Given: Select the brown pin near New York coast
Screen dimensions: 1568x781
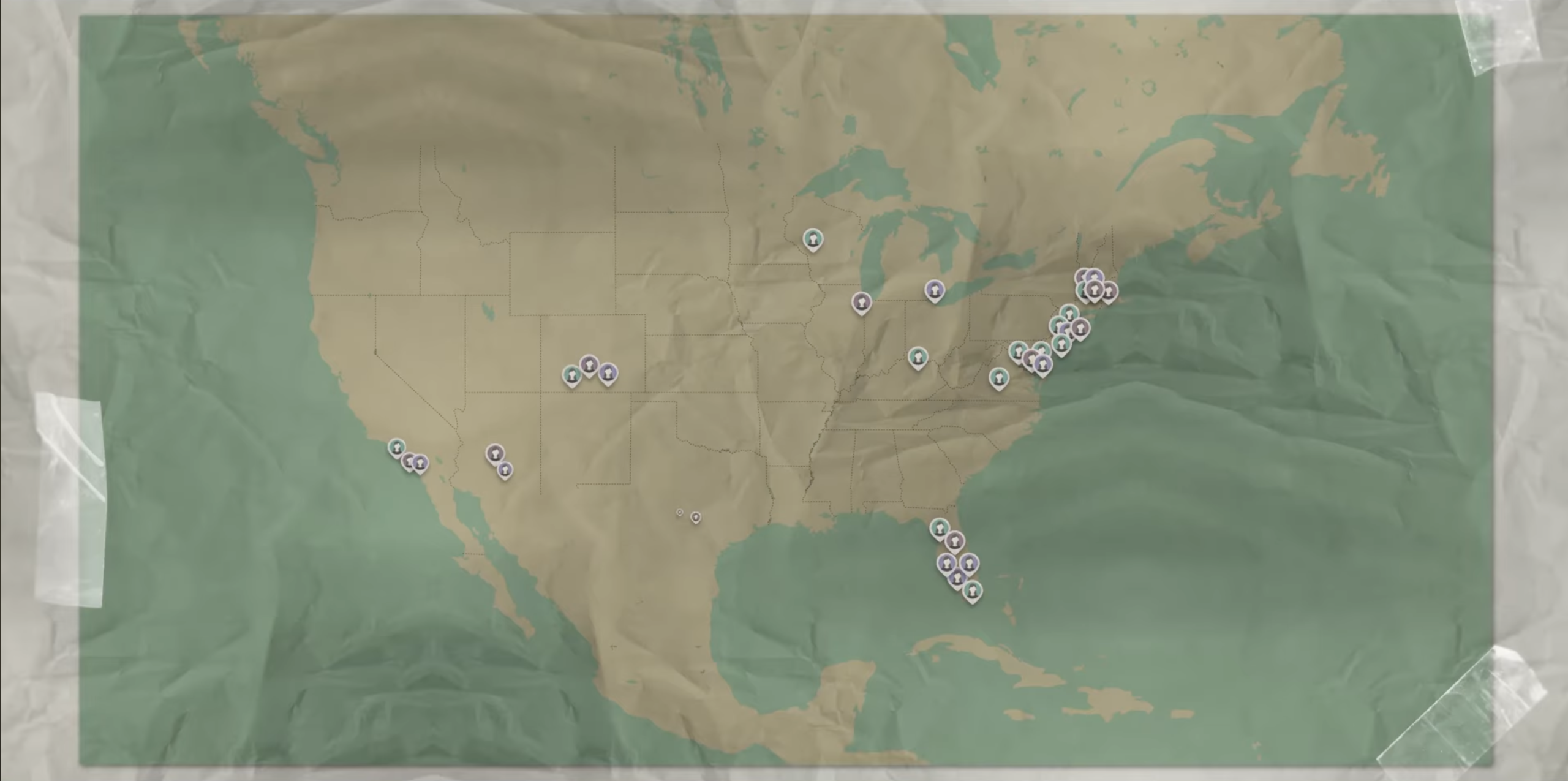Looking at the screenshot, I should coord(1080,328).
